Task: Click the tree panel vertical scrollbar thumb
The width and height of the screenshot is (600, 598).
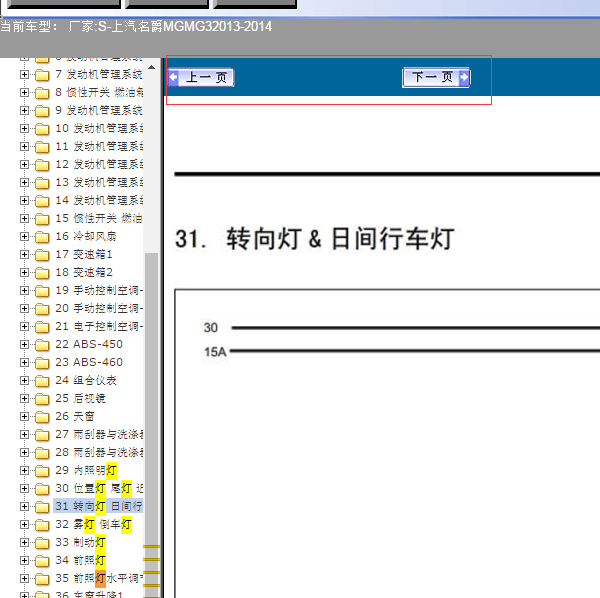Action: [x=152, y=425]
